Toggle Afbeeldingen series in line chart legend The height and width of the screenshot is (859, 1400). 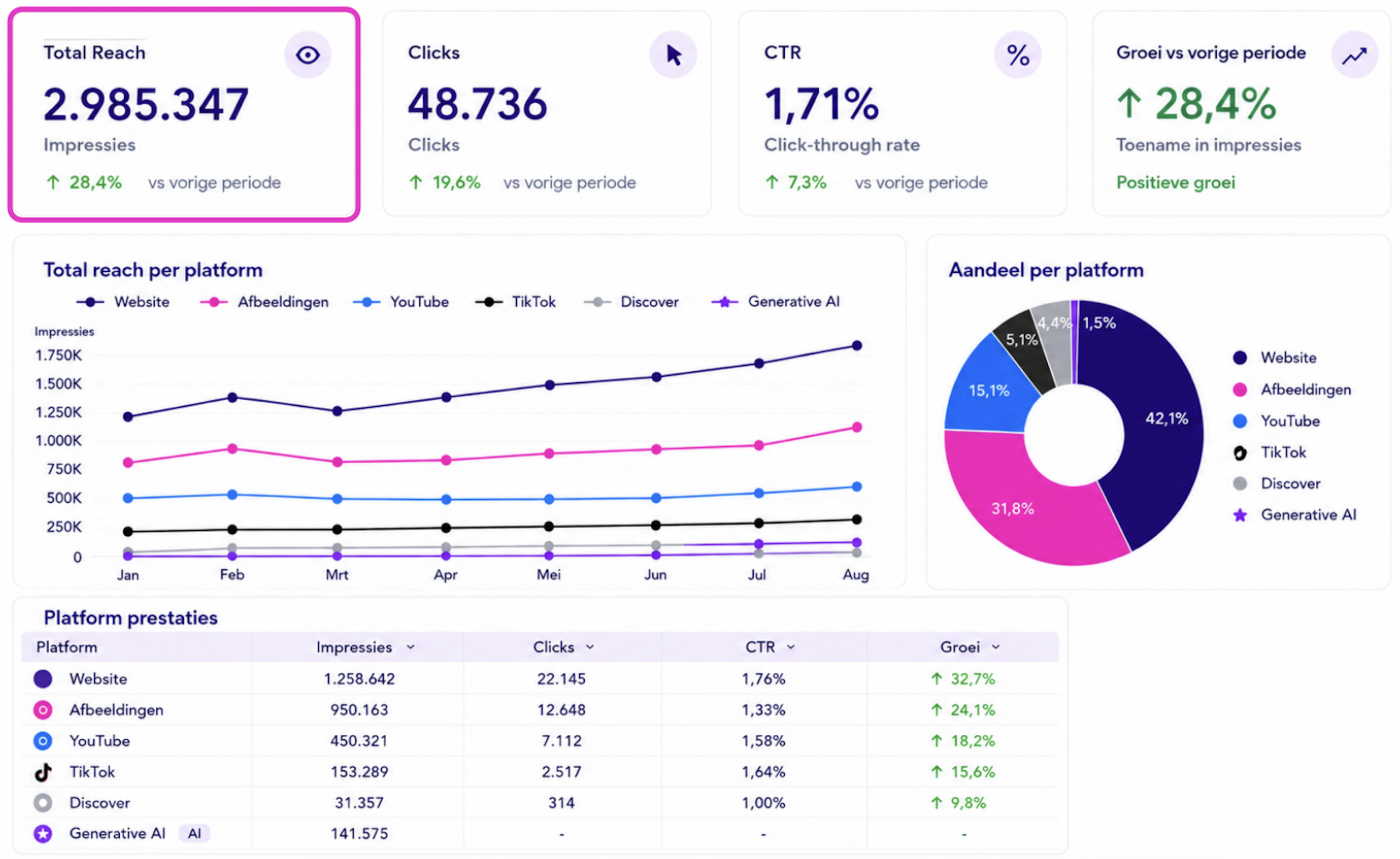coord(264,302)
